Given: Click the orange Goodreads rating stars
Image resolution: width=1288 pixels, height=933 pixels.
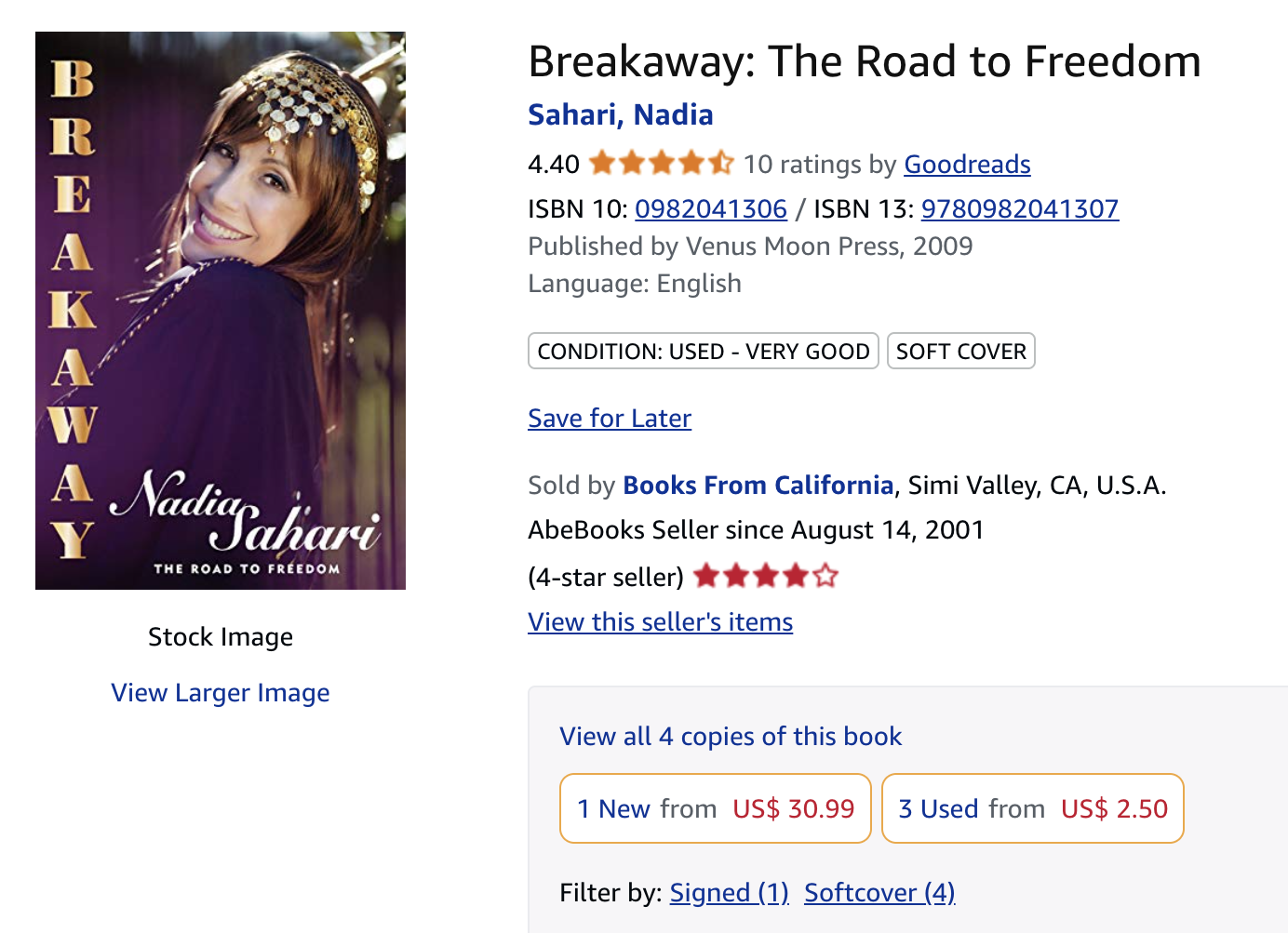Looking at the screenshot, I should pos(661,164).
